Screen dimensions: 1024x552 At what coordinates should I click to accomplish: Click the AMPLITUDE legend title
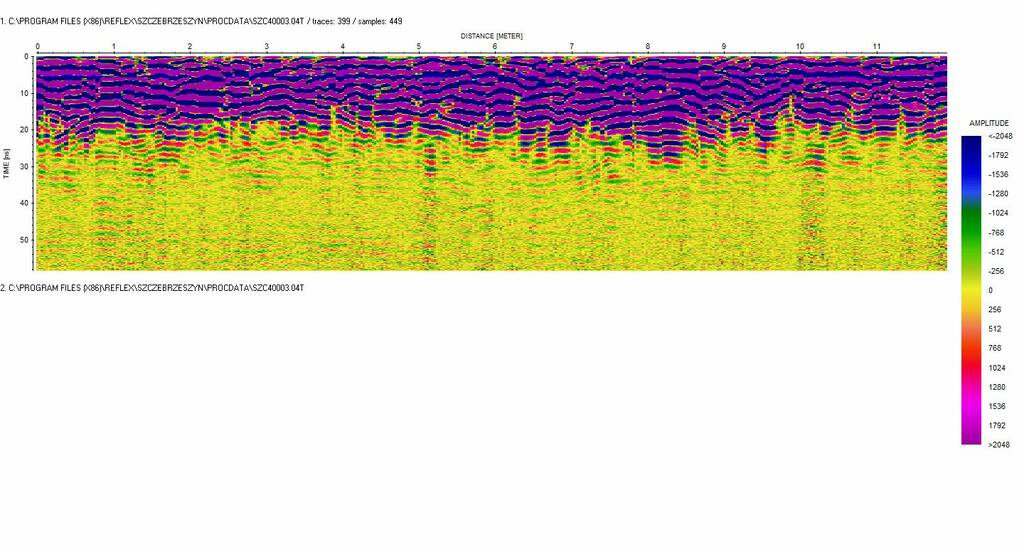(989, 123)
